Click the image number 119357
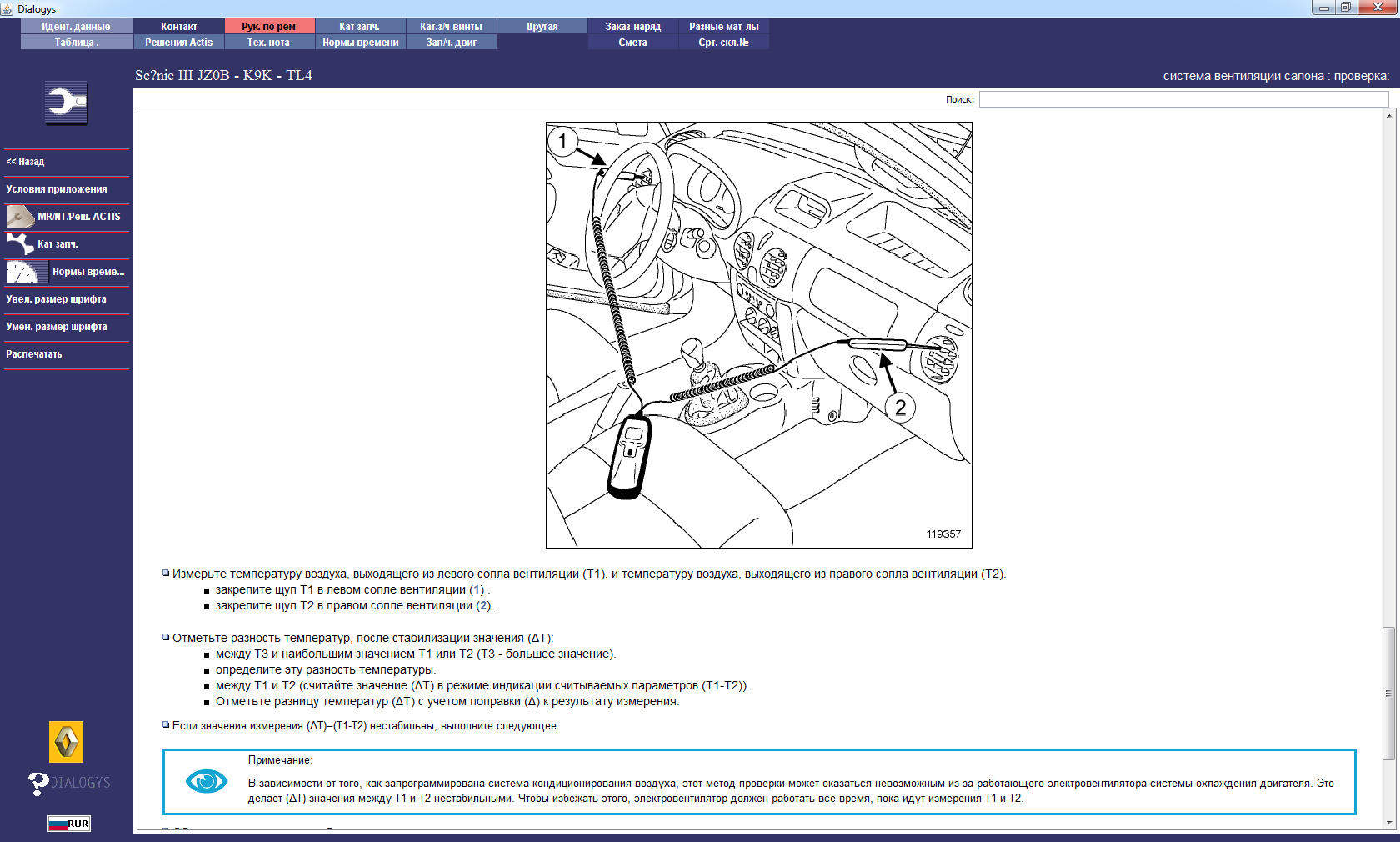Viewport: 1400px width, 842px height. point(943,534)
